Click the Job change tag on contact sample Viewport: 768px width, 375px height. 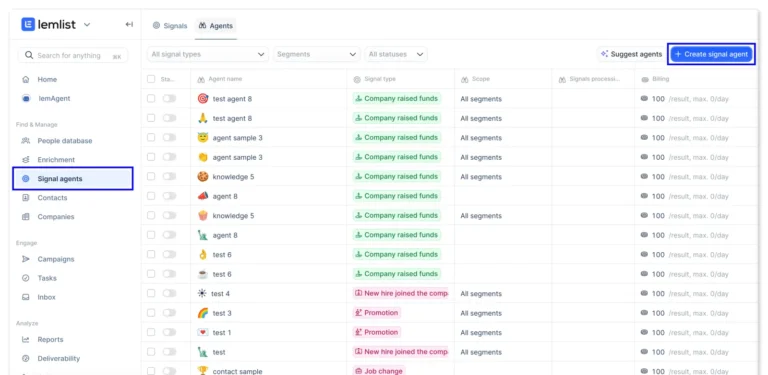point(379,371)
